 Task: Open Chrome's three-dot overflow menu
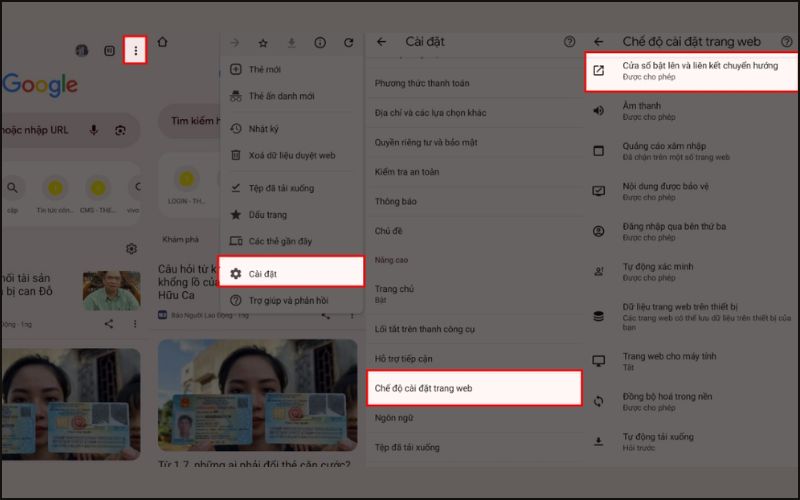(135, 49)
